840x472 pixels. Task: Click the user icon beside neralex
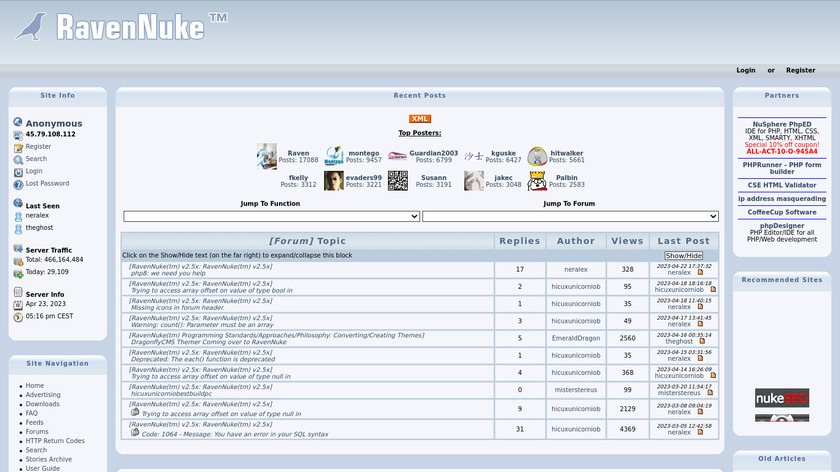tap(18, 216)
